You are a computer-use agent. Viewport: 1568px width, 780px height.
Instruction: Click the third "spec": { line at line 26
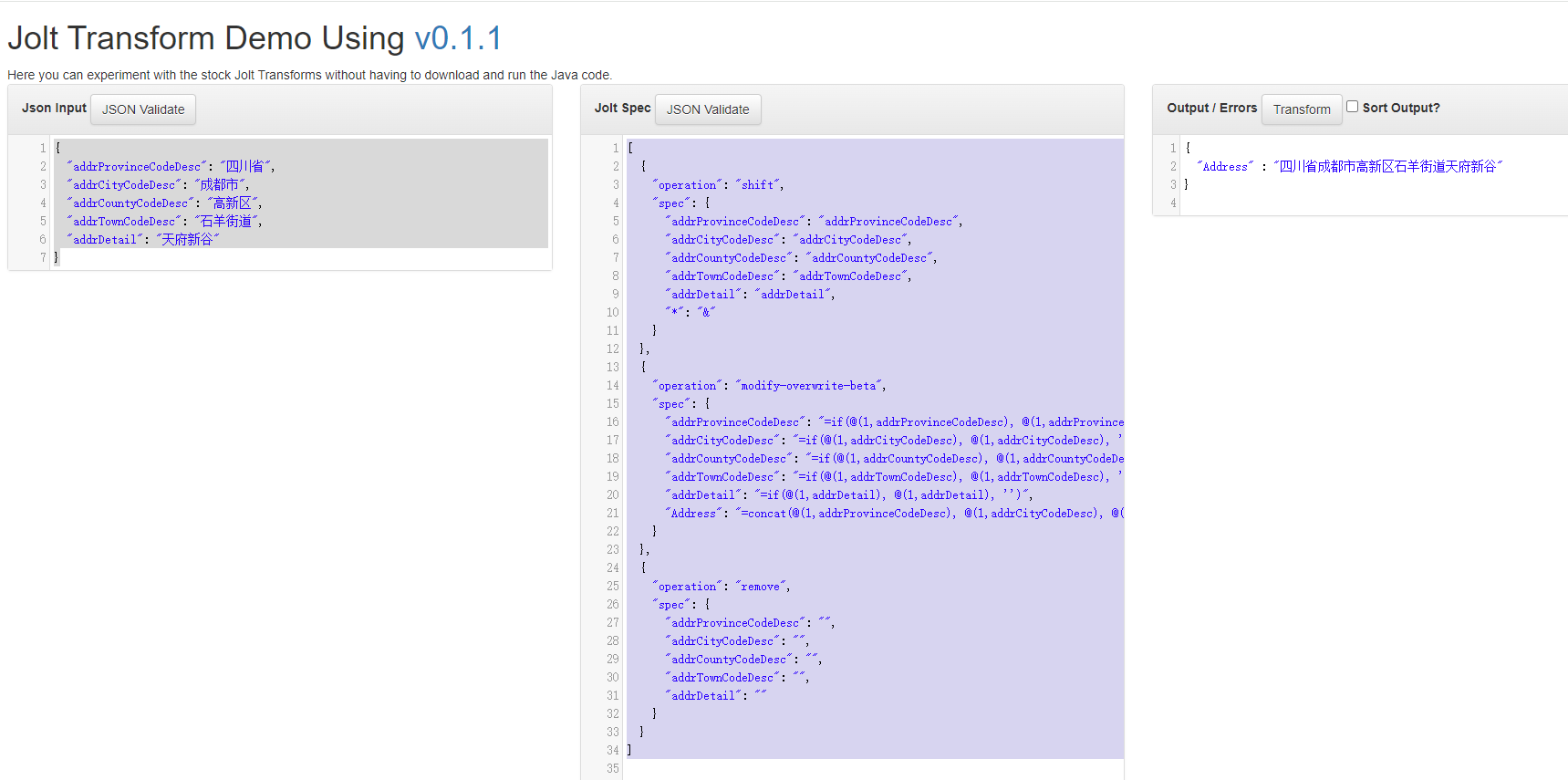click(681, 604)
